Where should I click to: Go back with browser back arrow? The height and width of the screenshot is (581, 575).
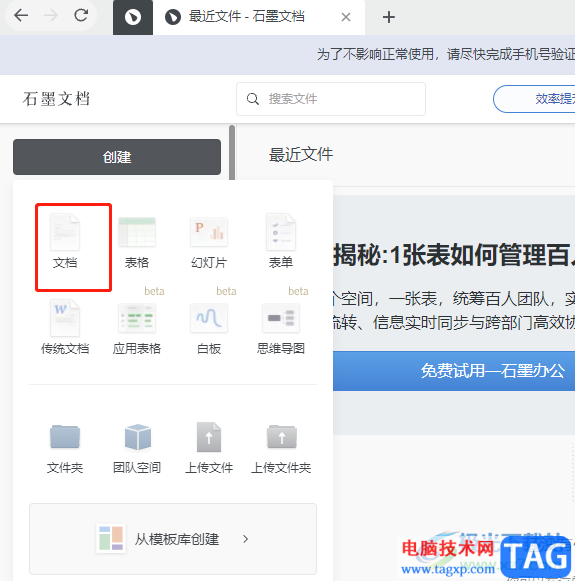(x=21, y=16)
